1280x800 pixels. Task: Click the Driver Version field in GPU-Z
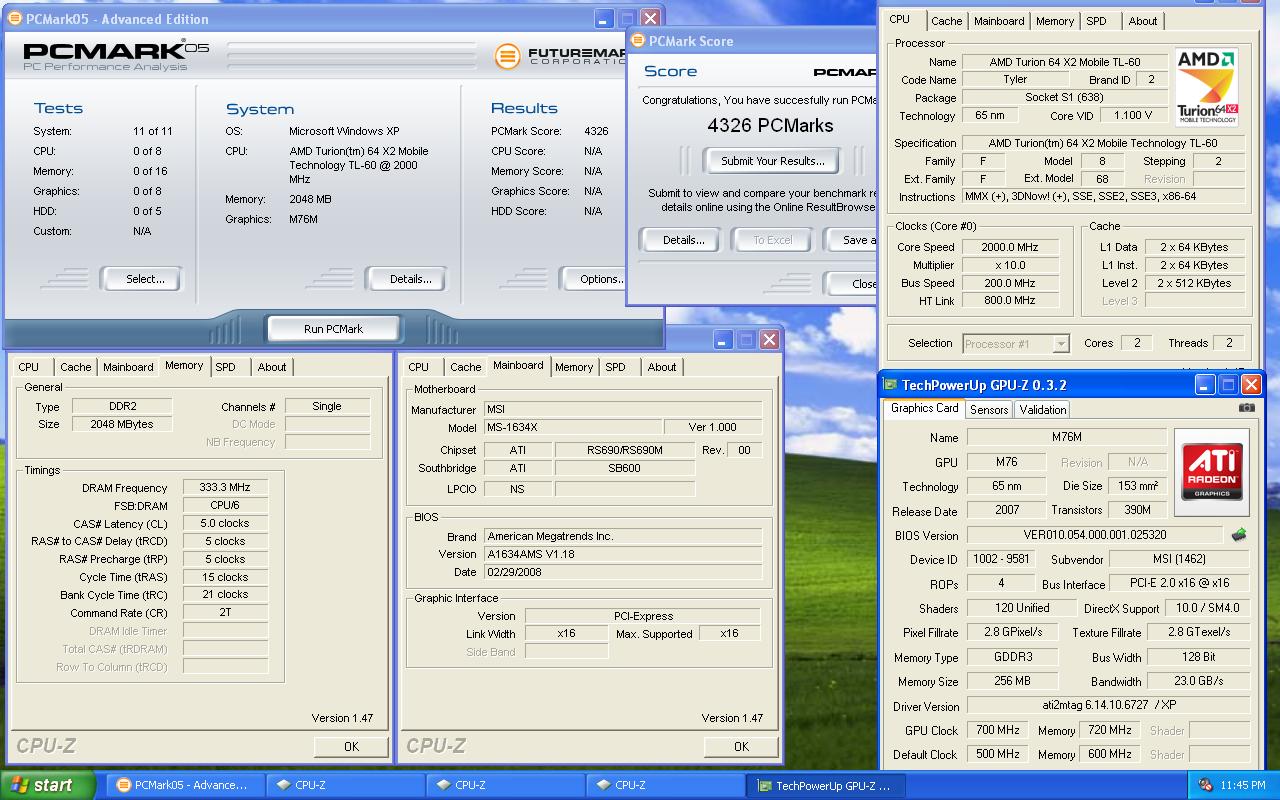(1108, 706)
